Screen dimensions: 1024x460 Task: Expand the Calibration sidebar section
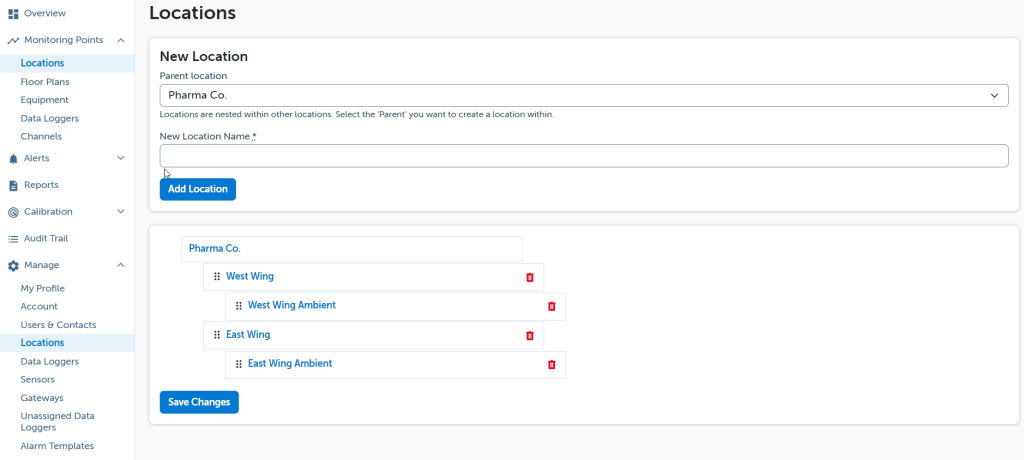tap(120, 212)
